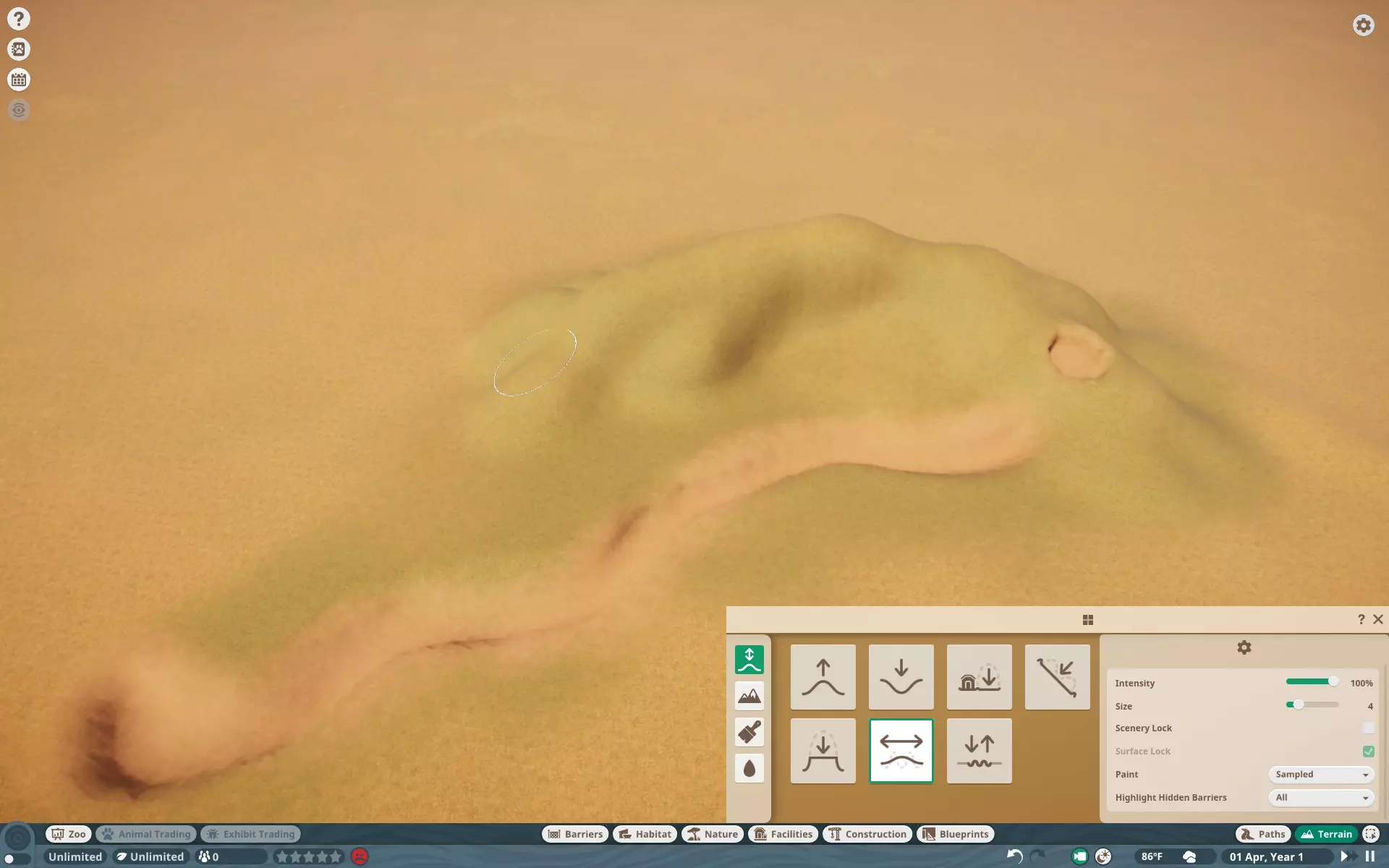Open the Habitat menu tab
This screenshot has width=1389, height=868.
point(645,834)
